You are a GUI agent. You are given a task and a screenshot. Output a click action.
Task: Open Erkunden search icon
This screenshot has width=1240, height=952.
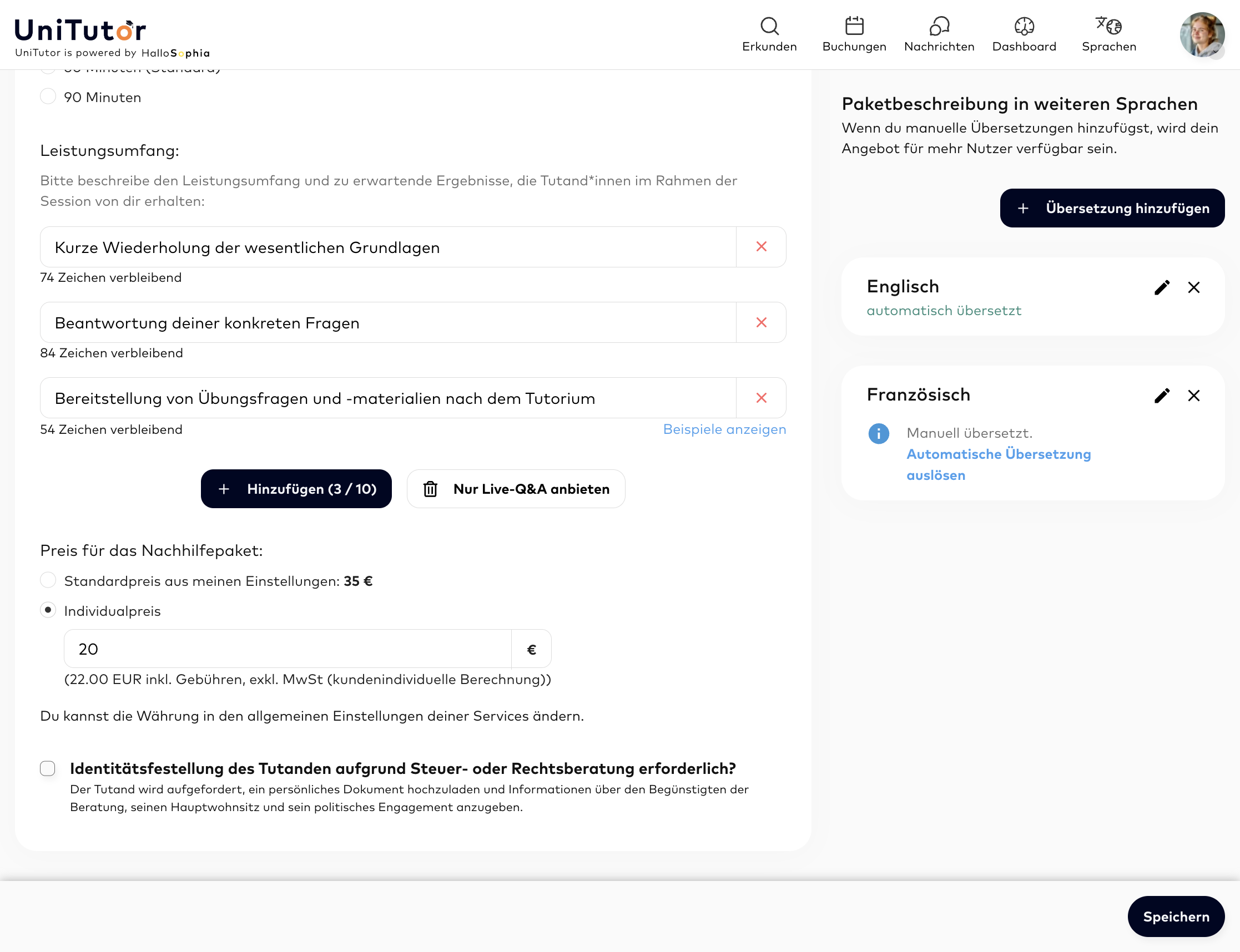769,27
